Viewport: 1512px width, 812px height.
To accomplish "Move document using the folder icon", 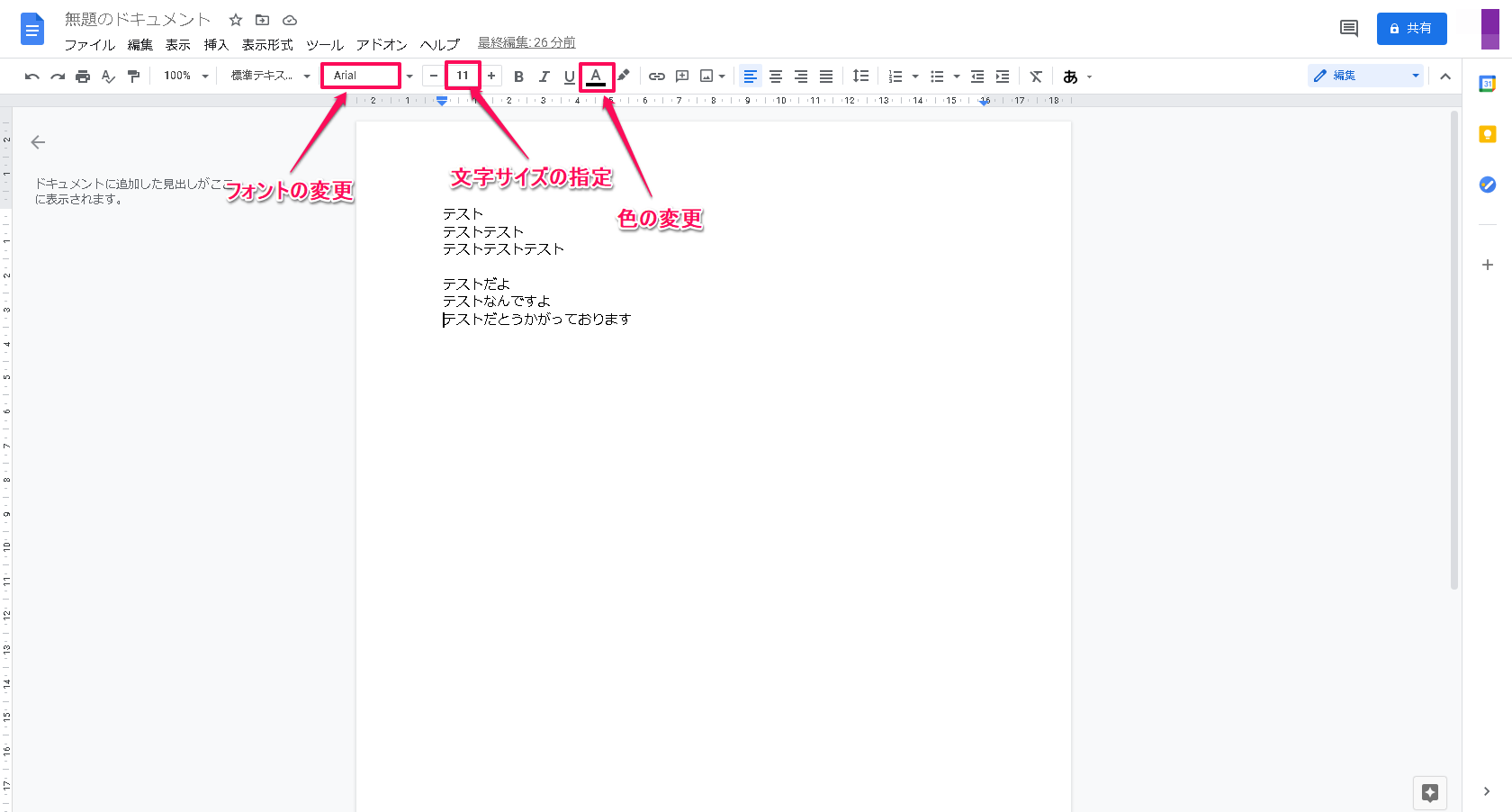I will (x=263, y=20).
